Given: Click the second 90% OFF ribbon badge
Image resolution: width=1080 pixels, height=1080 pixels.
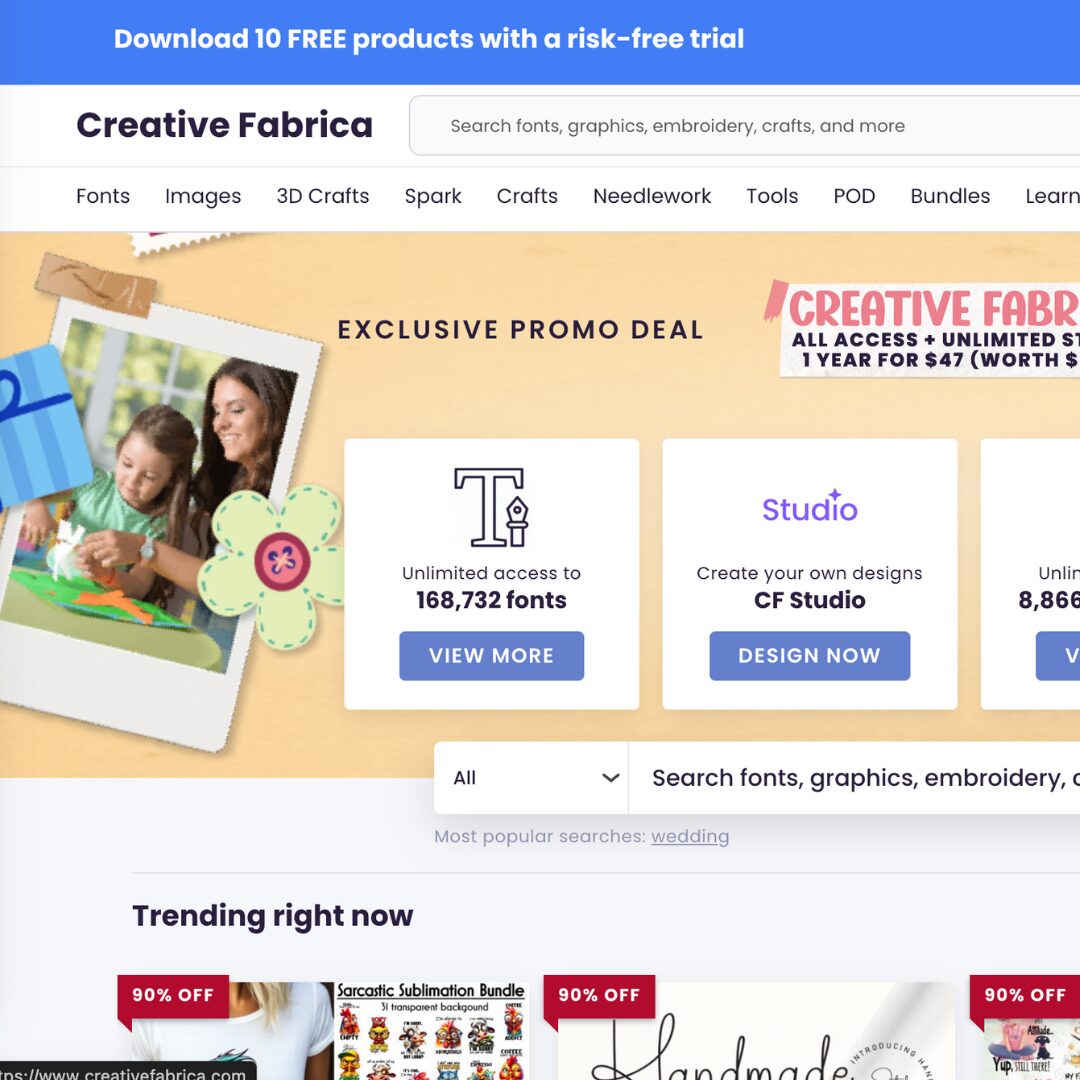Looking at the screenshot, I should [599, 997].
